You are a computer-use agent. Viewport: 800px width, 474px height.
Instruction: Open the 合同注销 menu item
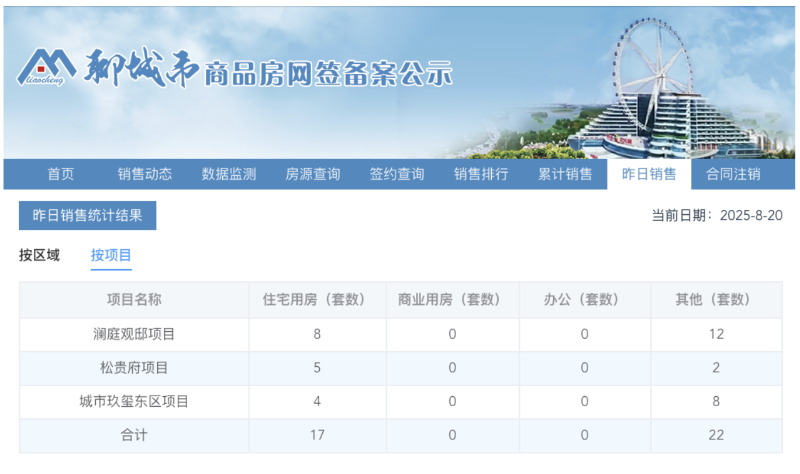click(x=733, y=174)
